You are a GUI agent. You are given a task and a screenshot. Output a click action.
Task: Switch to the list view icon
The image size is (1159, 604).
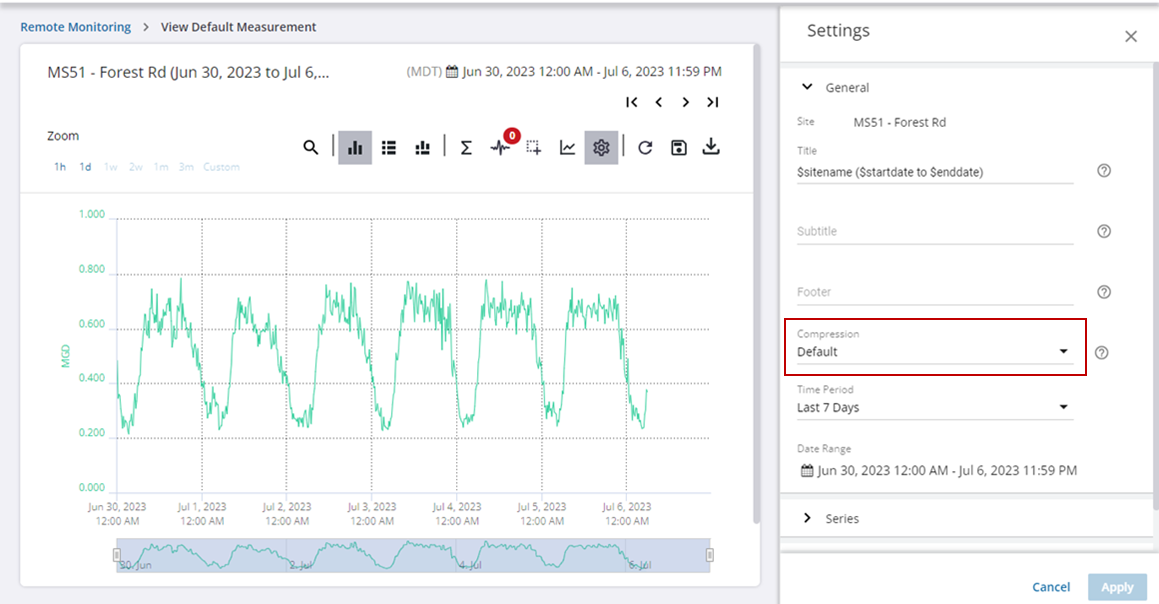(389, 148)
